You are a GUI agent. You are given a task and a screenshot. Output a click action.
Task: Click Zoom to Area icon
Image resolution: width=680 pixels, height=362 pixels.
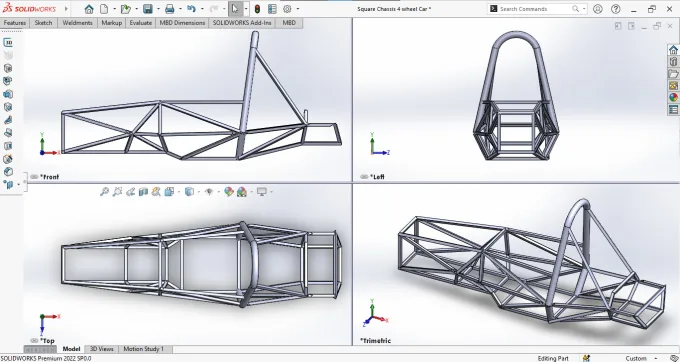pos(117,192)
